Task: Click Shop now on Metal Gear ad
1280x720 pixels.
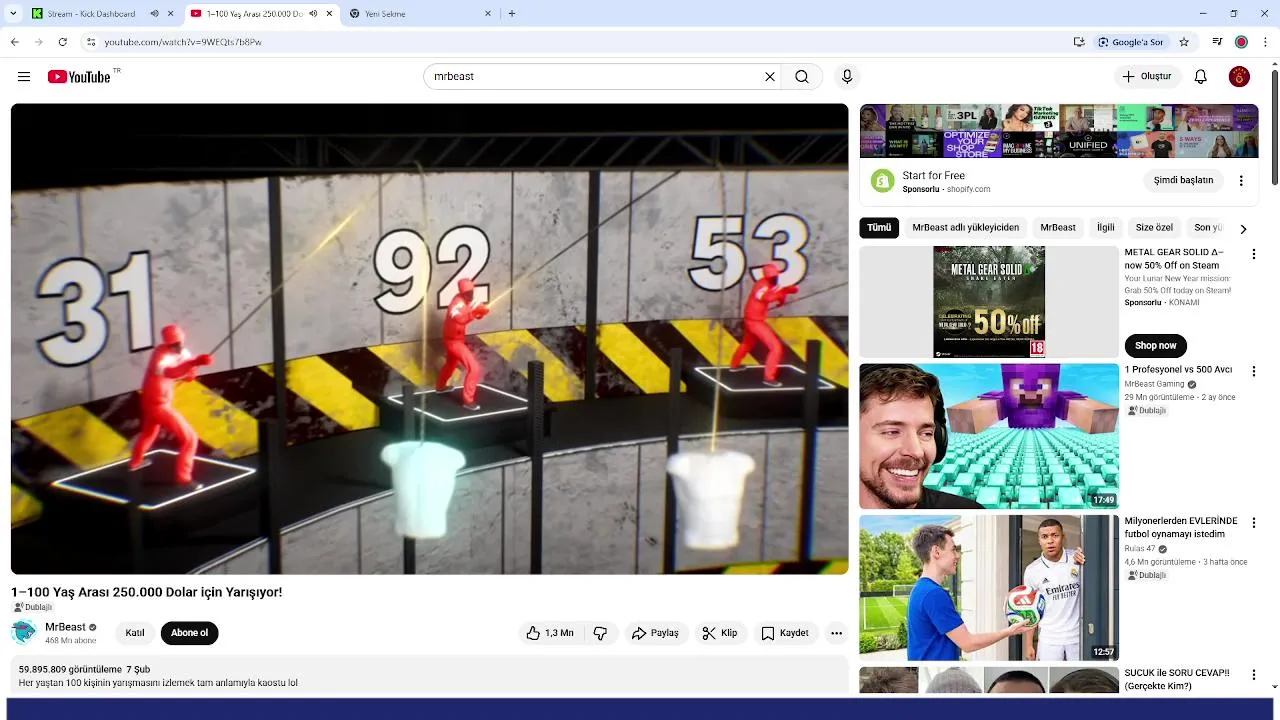Action: tap(1155, 346)
